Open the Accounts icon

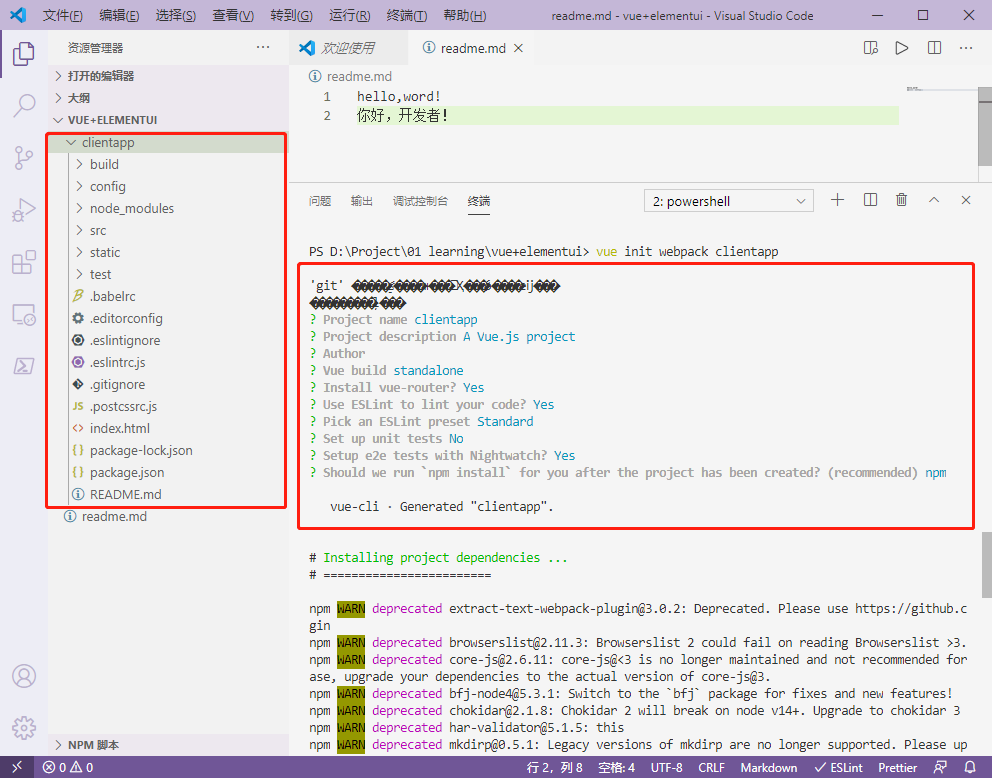click(x=23, y=676)
